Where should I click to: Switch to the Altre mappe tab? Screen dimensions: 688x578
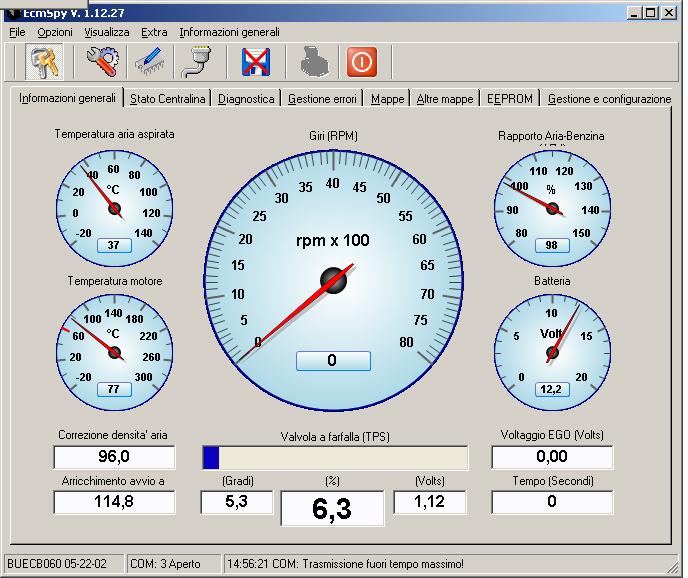(x=445, y=99)
